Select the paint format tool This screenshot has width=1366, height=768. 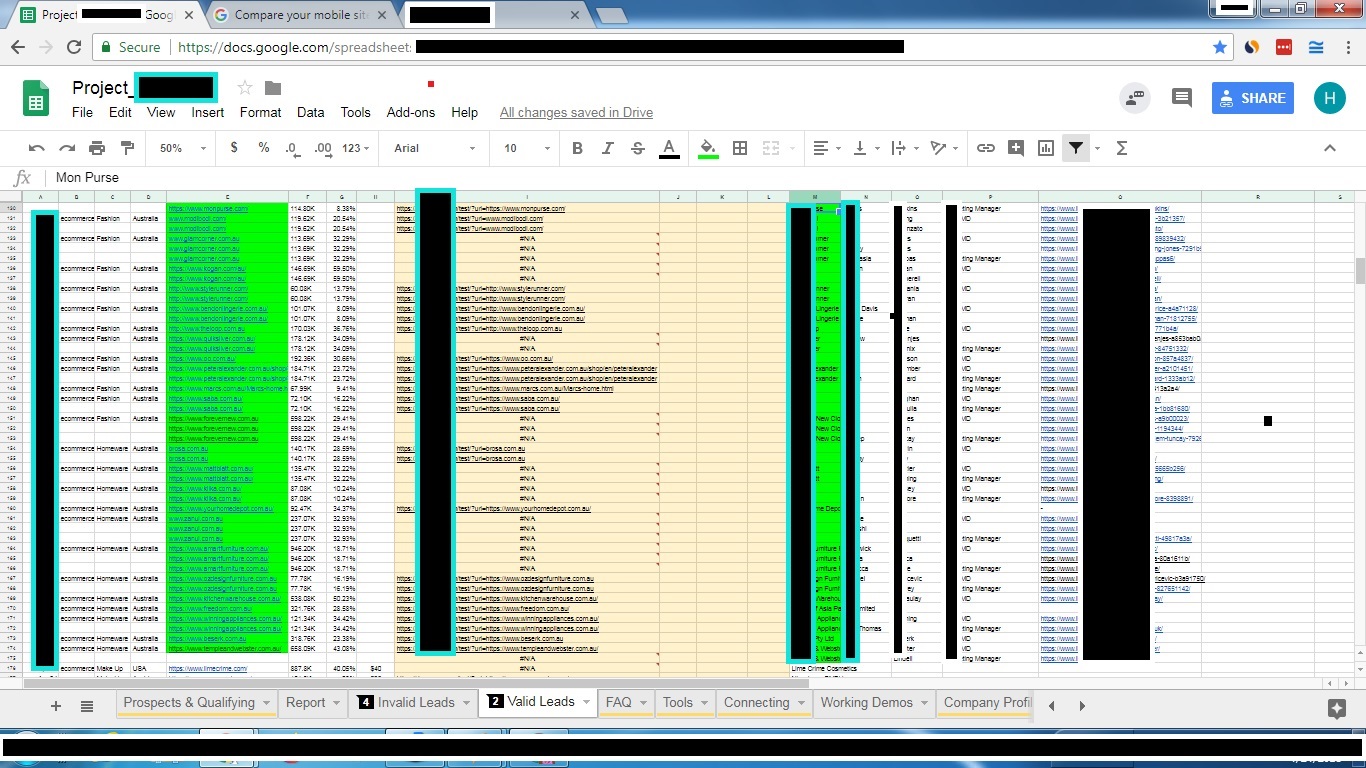127,148
